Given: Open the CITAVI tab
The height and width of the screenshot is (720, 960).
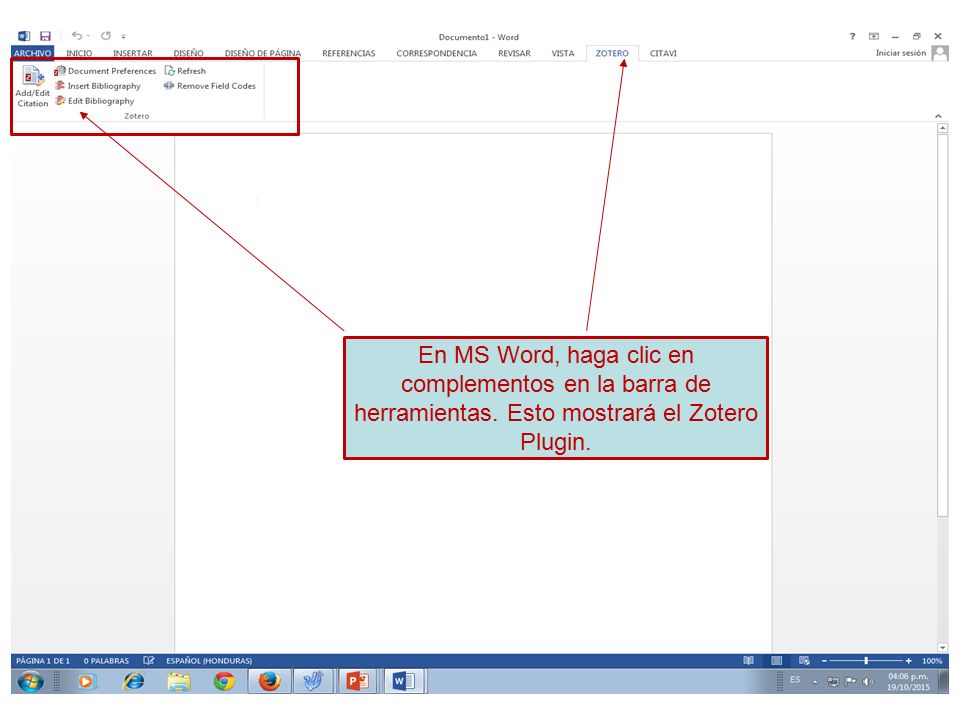Looking at the screenshot, I should (663, 53).
